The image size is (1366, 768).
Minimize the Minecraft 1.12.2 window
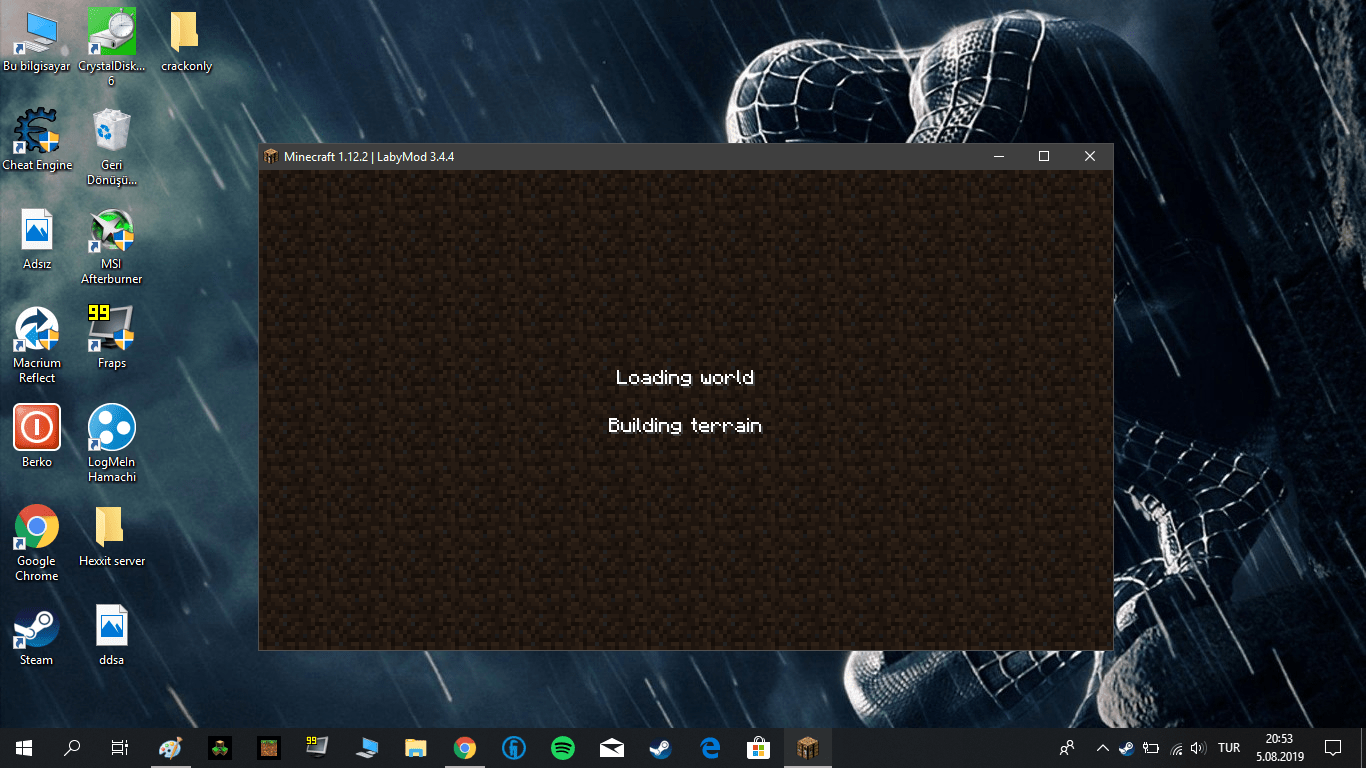[998, 156]
